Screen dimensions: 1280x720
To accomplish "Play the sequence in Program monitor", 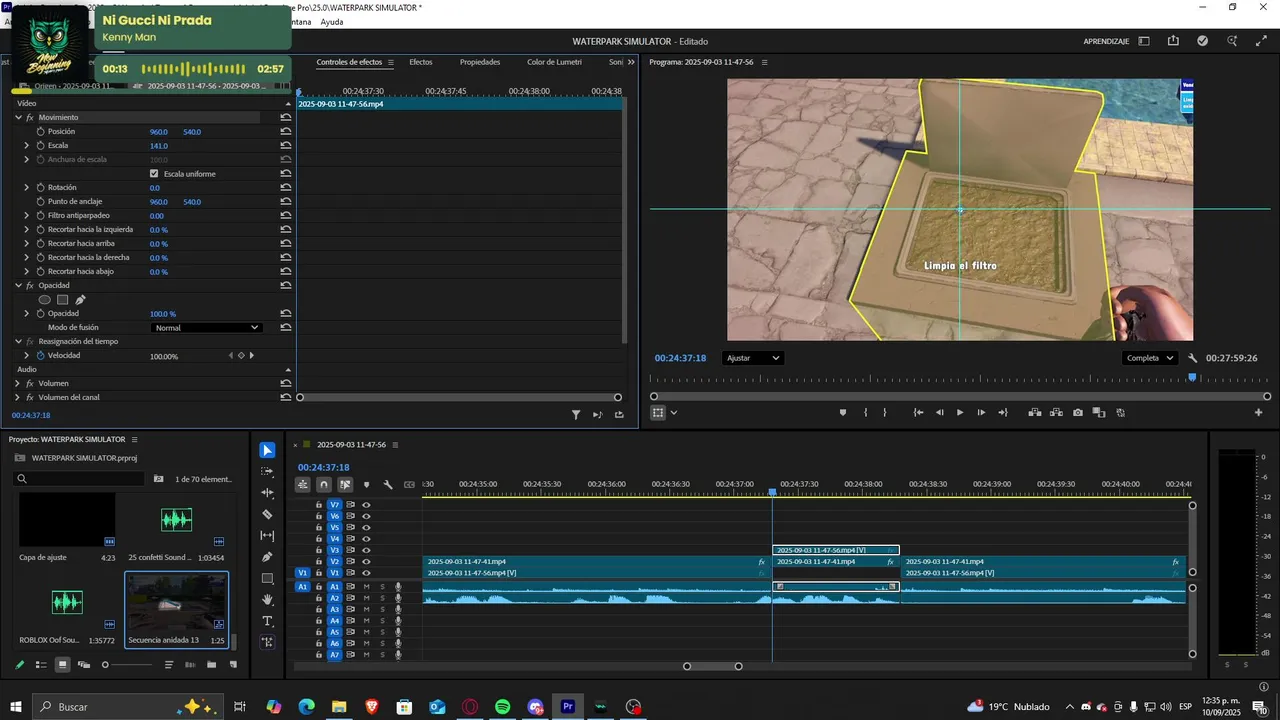I will click(960, 413).
